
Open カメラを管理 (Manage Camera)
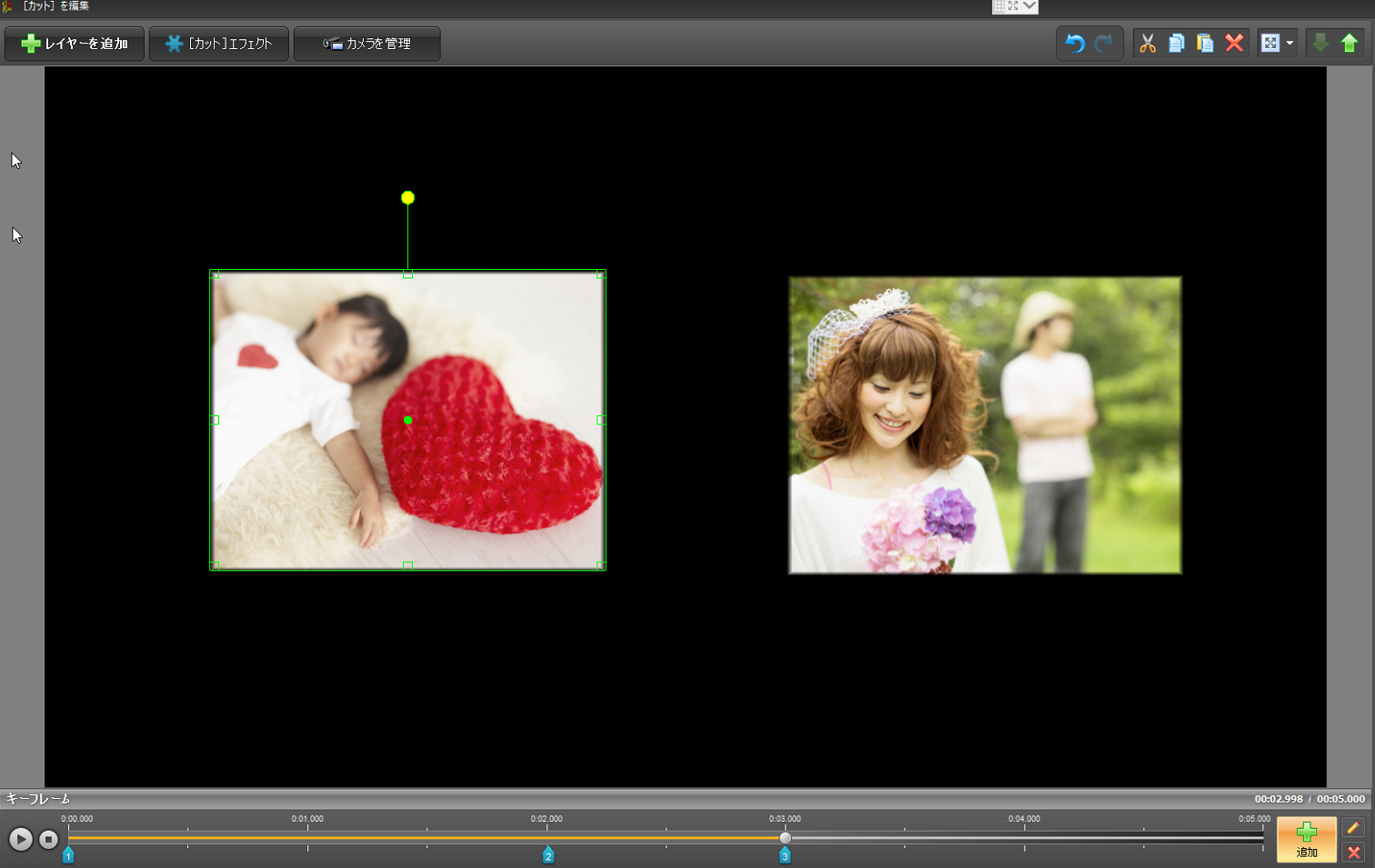tap(366, 43)
